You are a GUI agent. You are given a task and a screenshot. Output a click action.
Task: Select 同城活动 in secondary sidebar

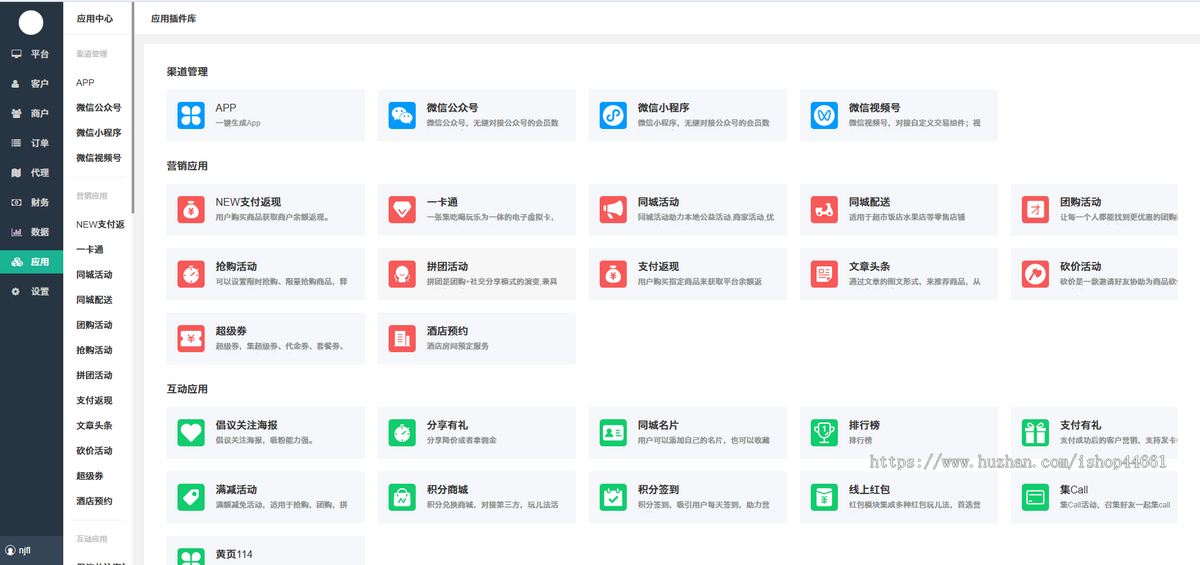94,275
